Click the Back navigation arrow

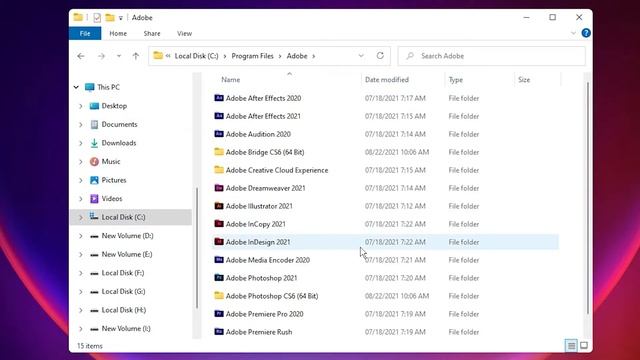(x=81, y=56)
